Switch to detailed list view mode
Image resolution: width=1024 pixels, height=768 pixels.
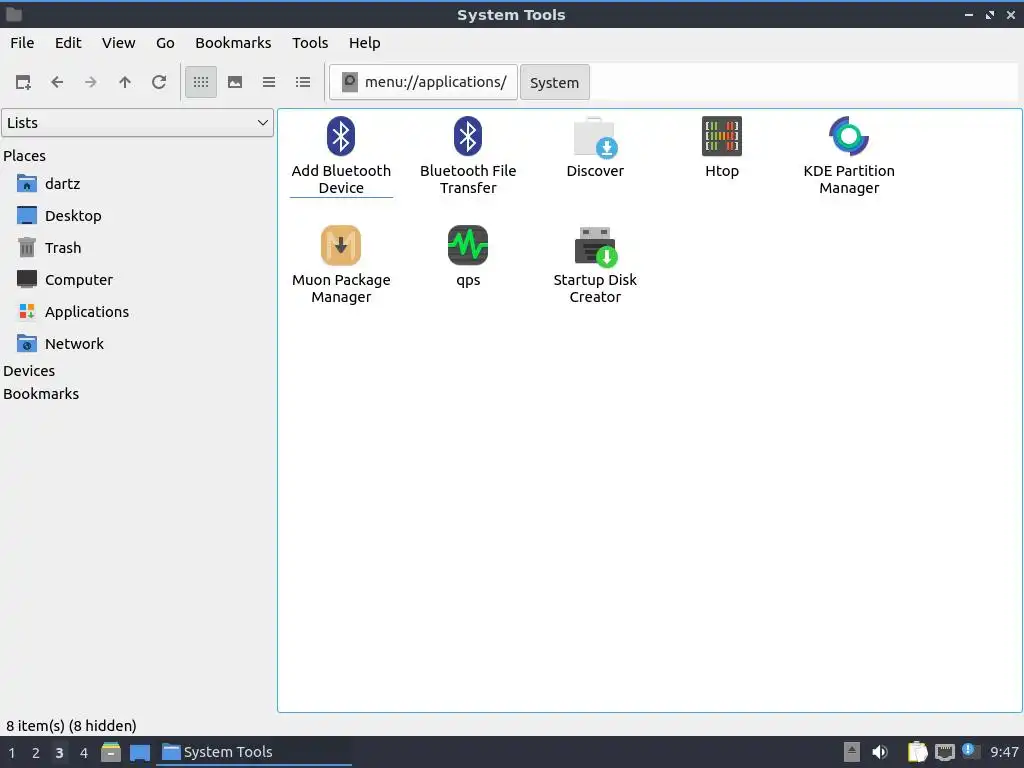point(303,82)
